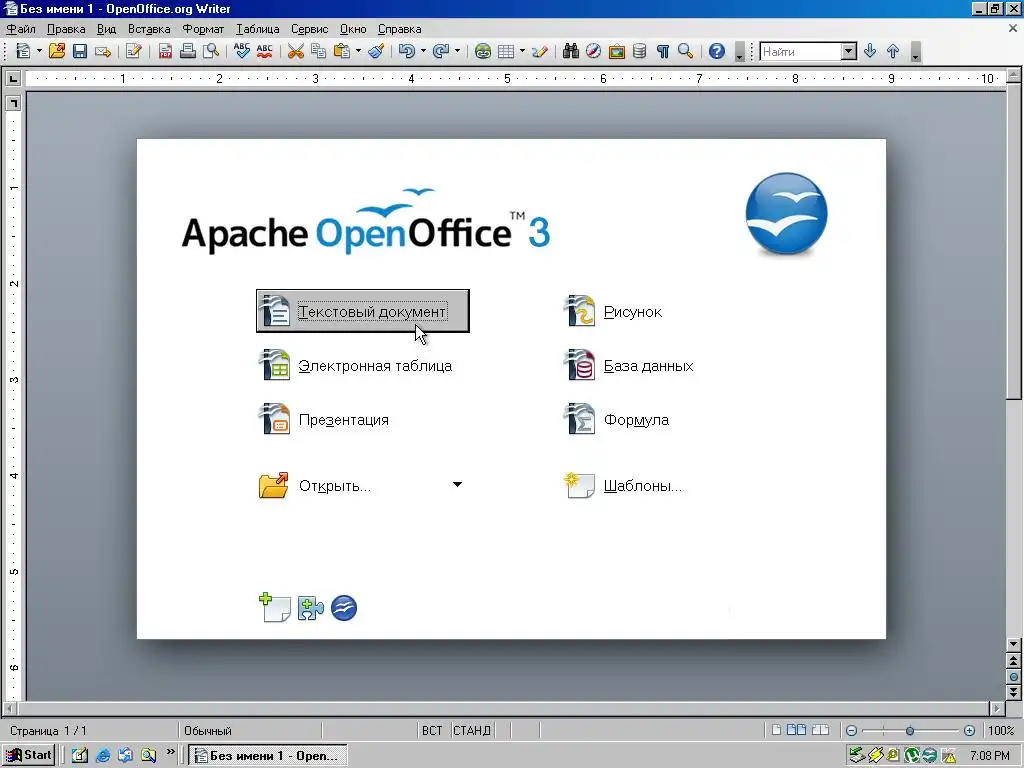The image size is (1024, 768).
Task: Toggle Nonprinting Characters with the pilcrow icon
Action: 663,51
